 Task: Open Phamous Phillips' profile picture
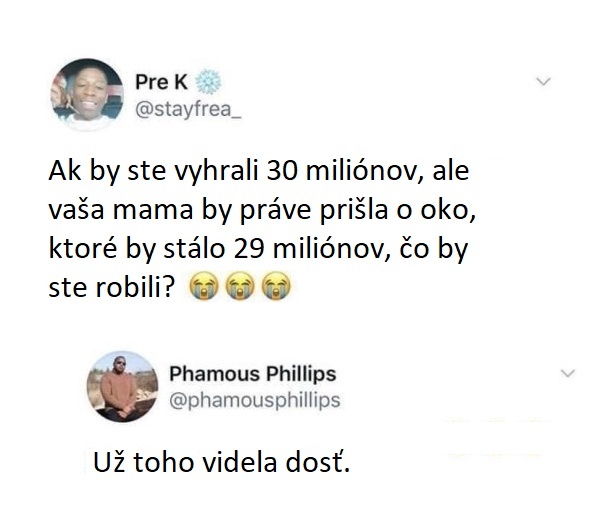(x=122, y=387)
